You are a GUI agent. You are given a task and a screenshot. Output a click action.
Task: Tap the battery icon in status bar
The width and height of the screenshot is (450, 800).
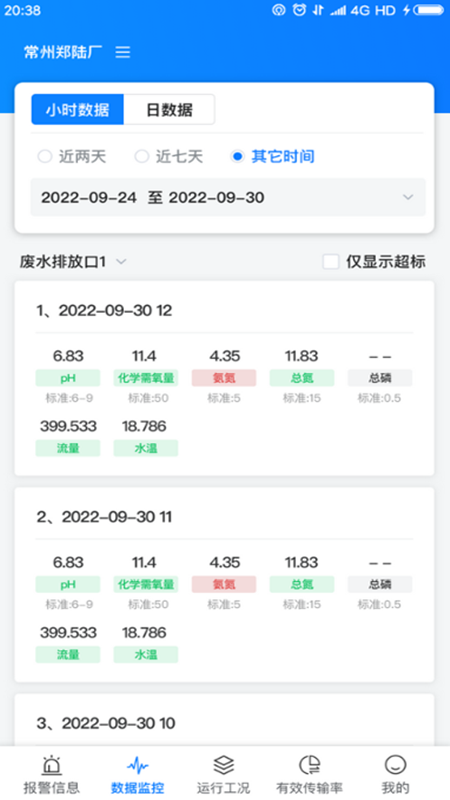(429, 10)
